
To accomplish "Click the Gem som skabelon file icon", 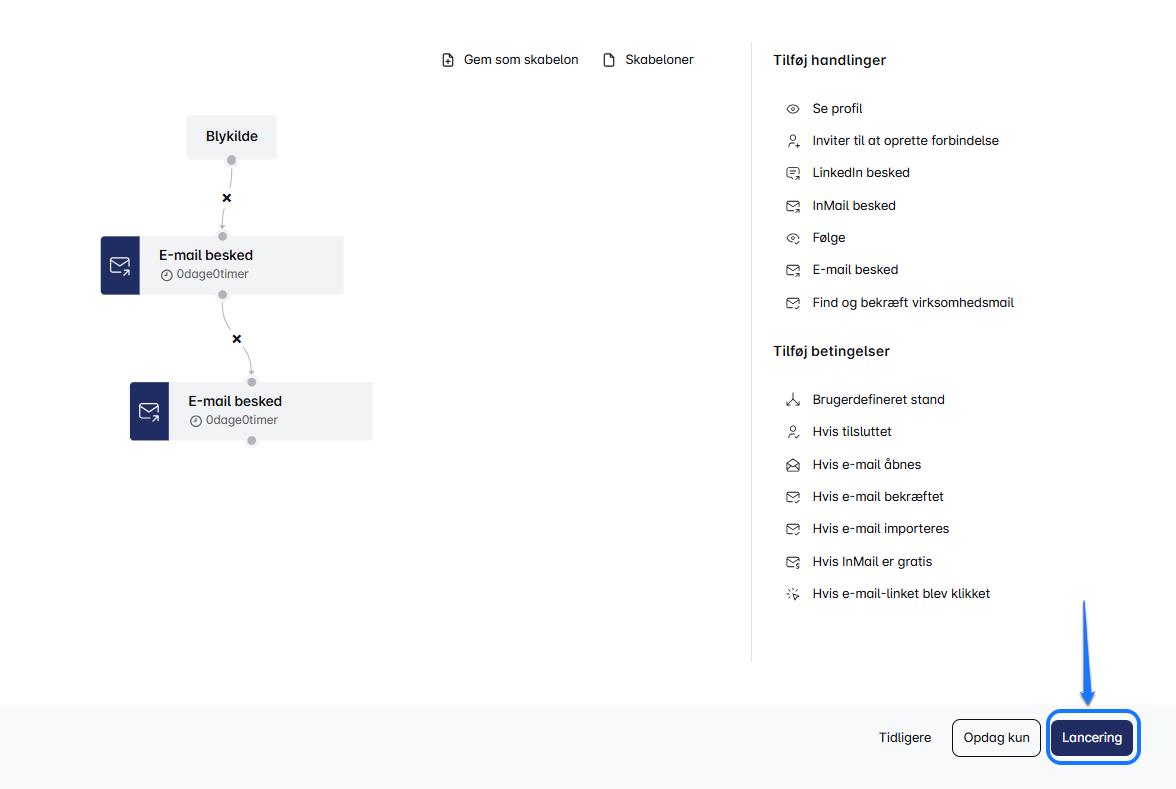I will pyautogui.click(x=448, y=60).
